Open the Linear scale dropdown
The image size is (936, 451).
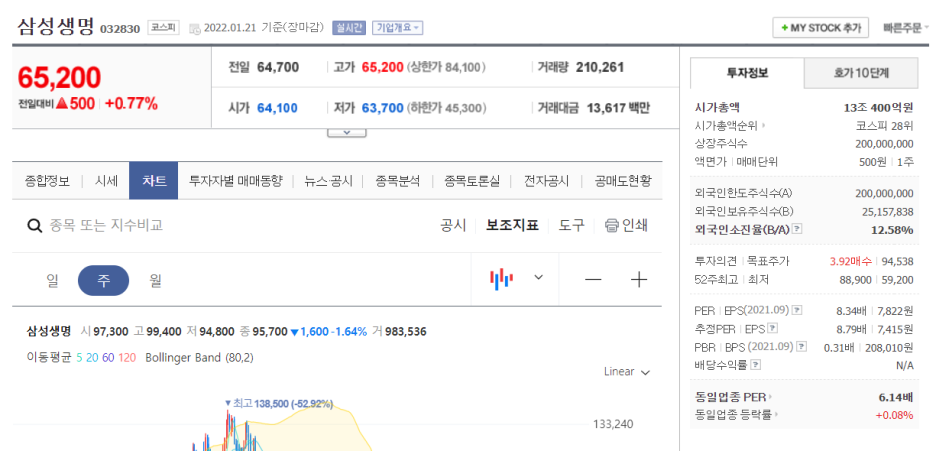tap(627, 372)
